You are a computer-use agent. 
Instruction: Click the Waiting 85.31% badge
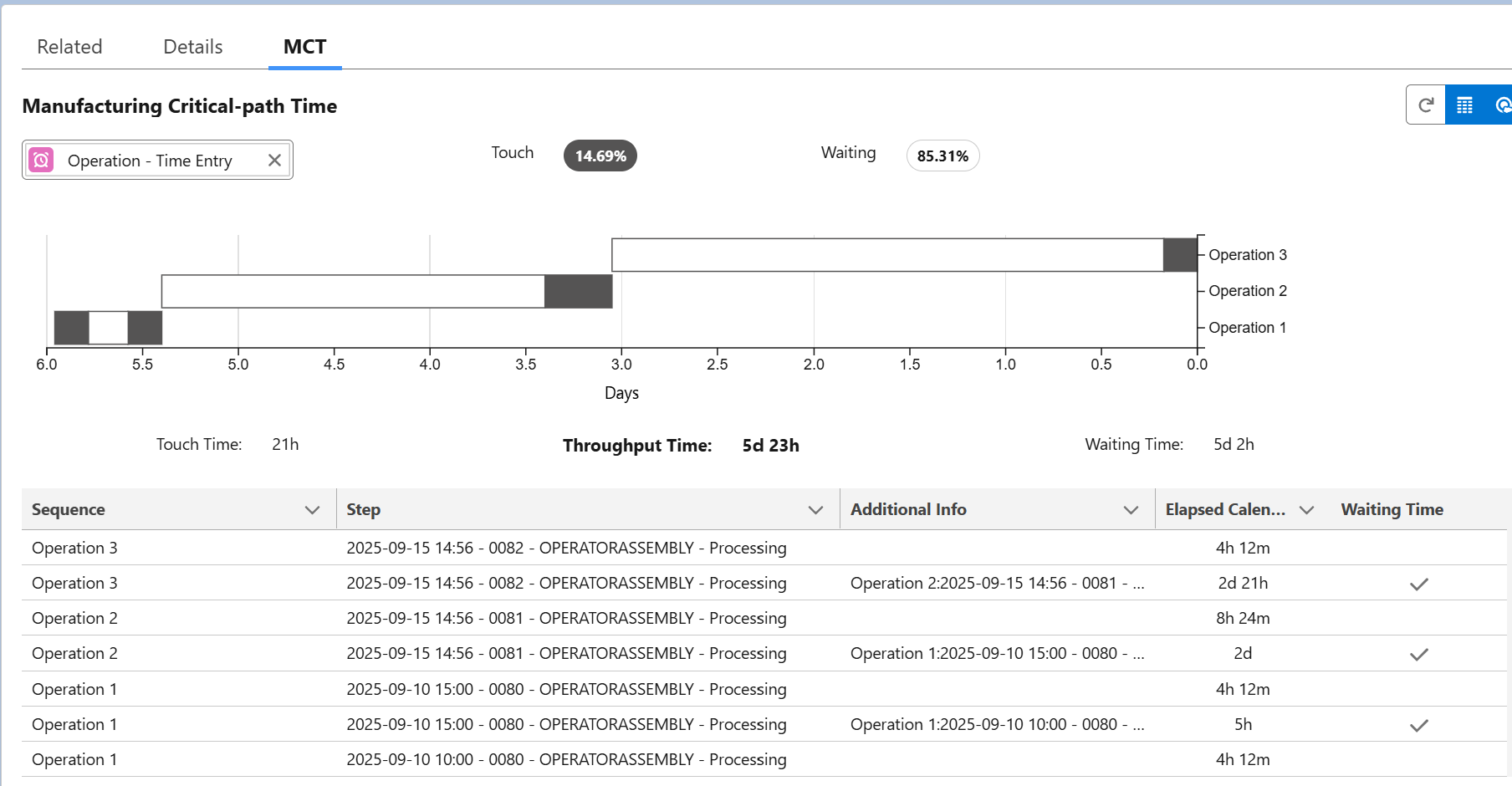[942, 156]
